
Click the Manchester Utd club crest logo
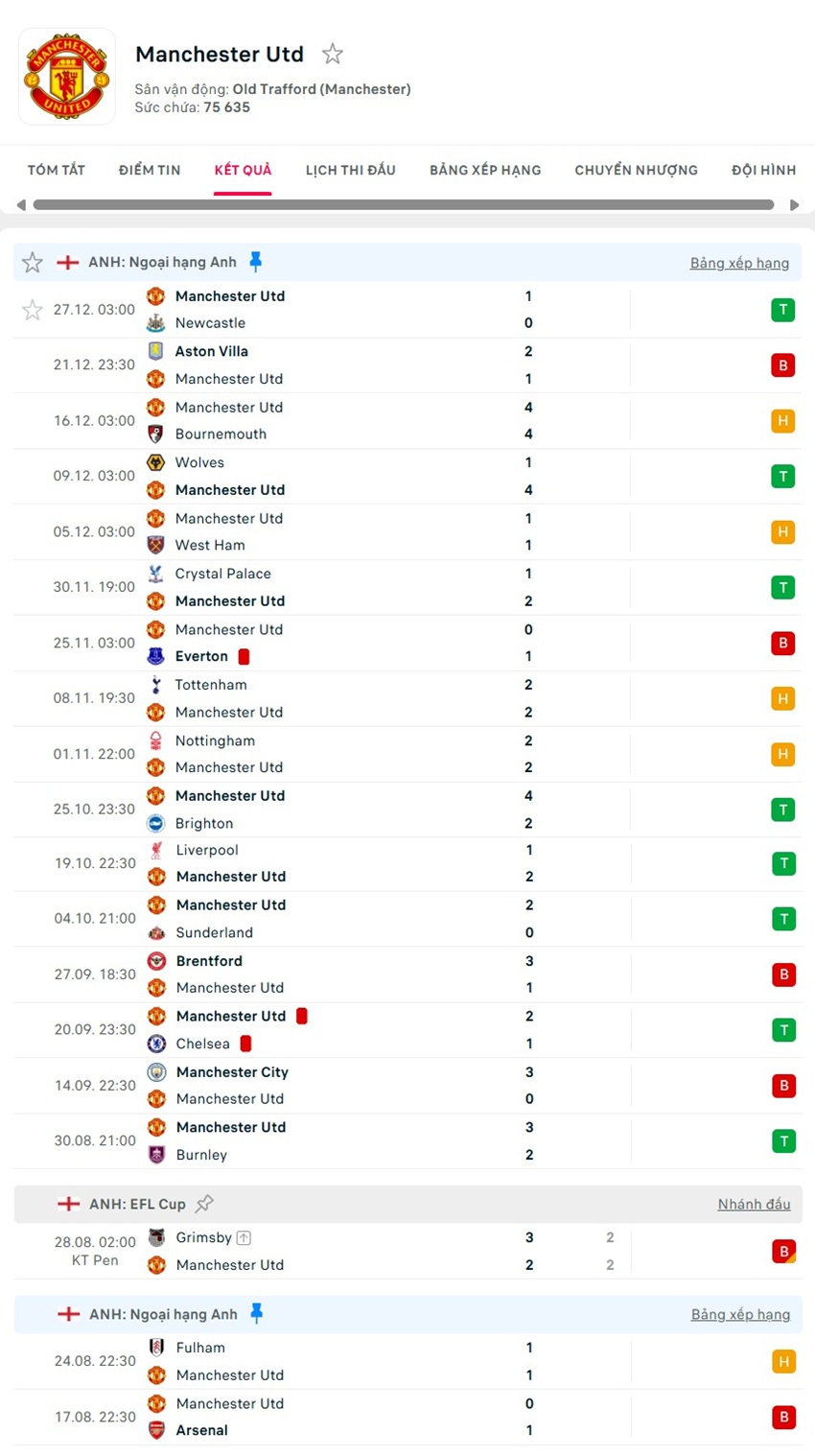tap(66, 76)
